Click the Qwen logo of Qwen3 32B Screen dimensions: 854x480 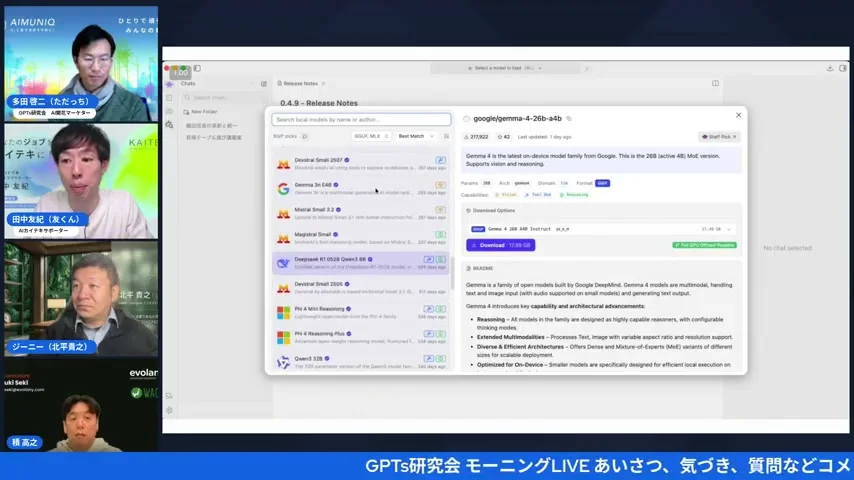click(x=283, y=362)
